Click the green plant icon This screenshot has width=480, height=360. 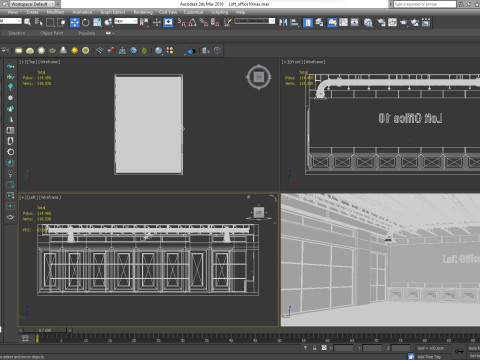144,50
